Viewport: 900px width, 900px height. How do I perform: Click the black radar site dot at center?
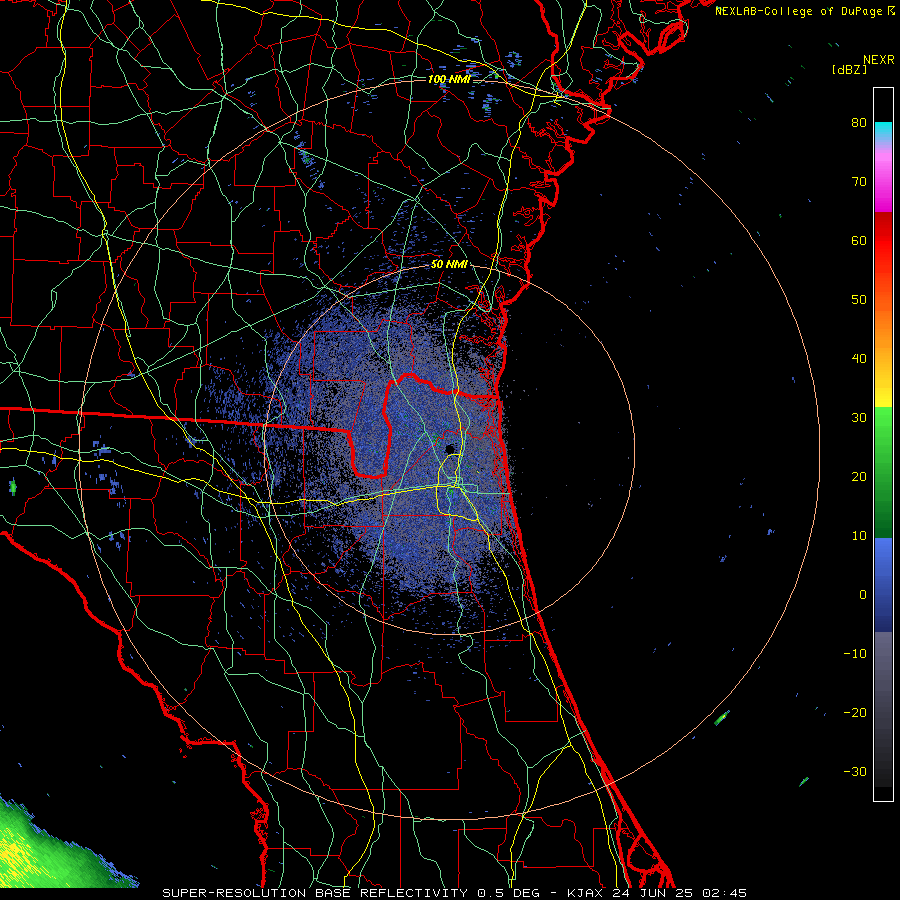[x=450, y=449]
